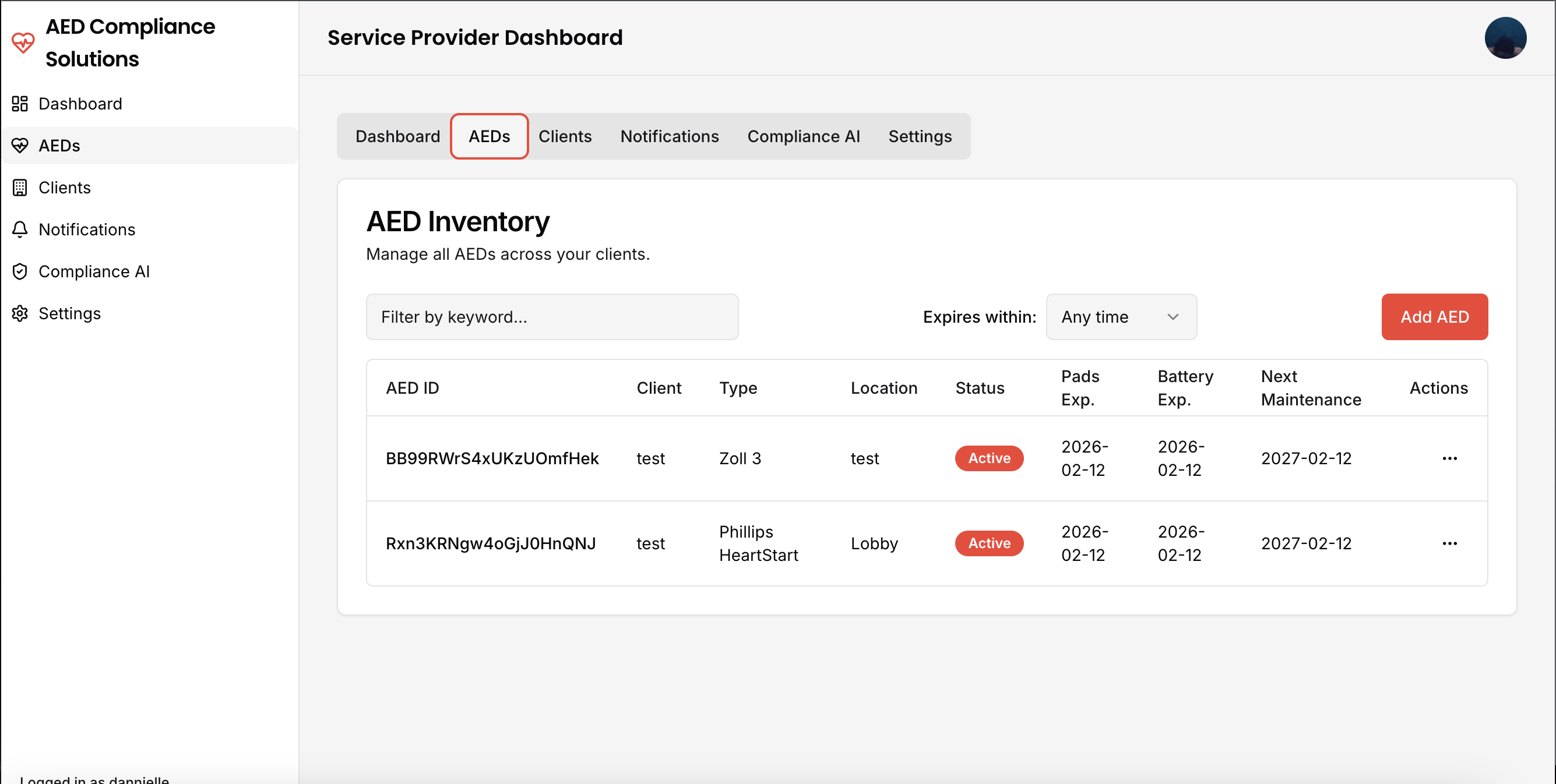This screenshot has width=1556, height=784.
Task: Click the AEDs heart-pulse icon in sidebar
Action: click(20, 146)
